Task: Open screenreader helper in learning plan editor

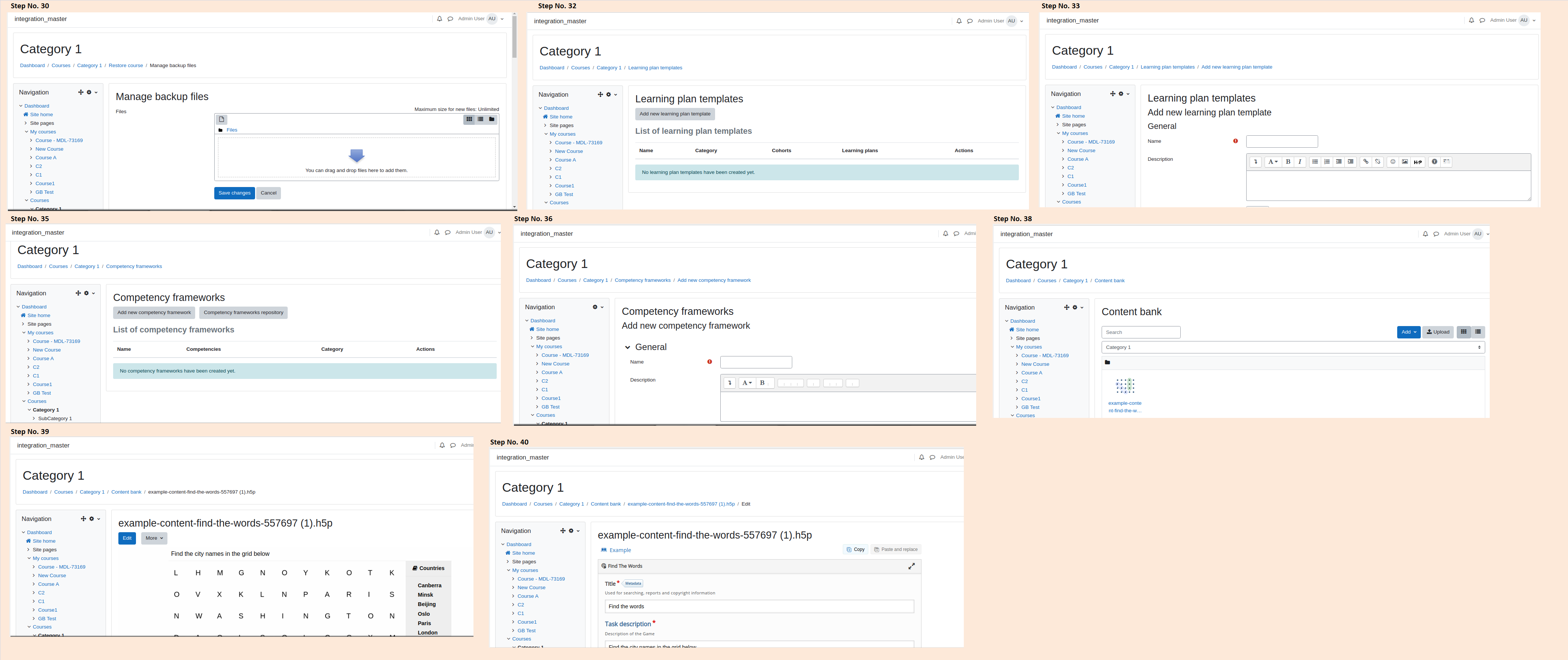Action: pos(1446,162)
